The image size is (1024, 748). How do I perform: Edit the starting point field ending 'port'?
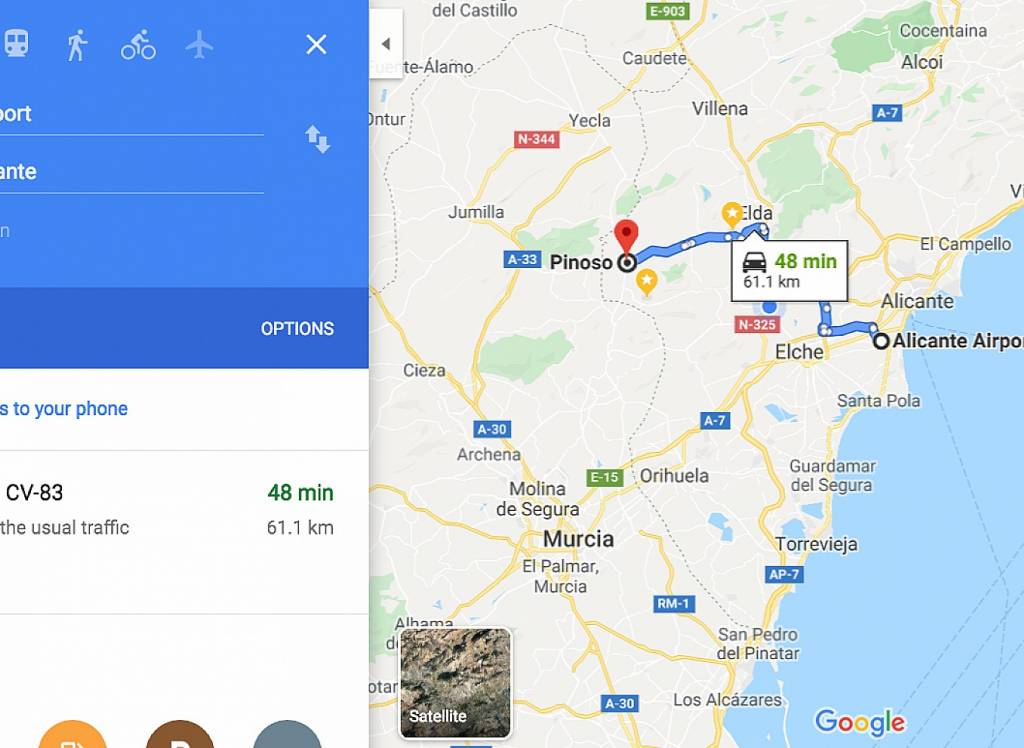(132, 114)
